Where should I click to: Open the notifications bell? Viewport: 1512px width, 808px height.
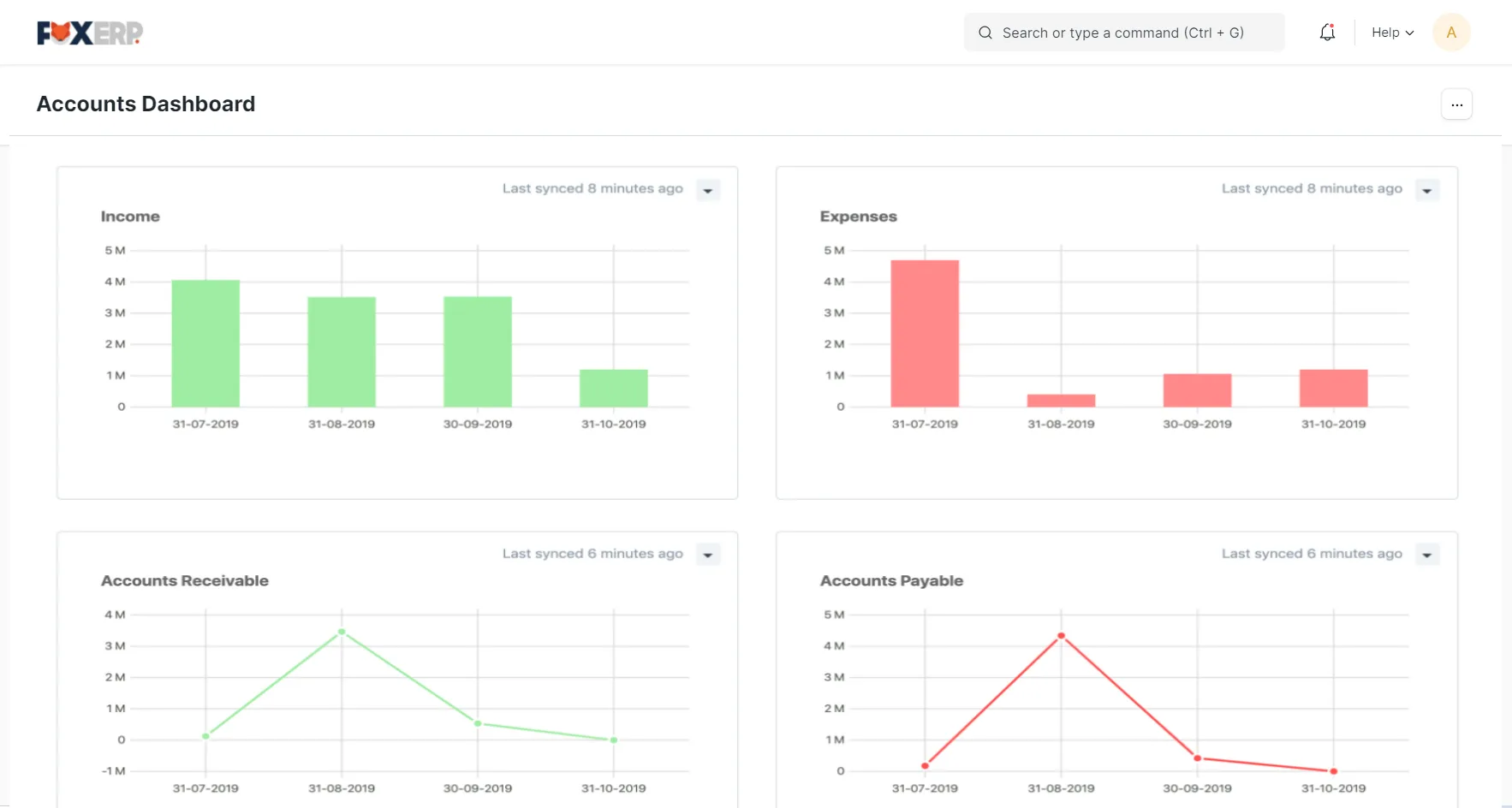[x=1327, y=33]
